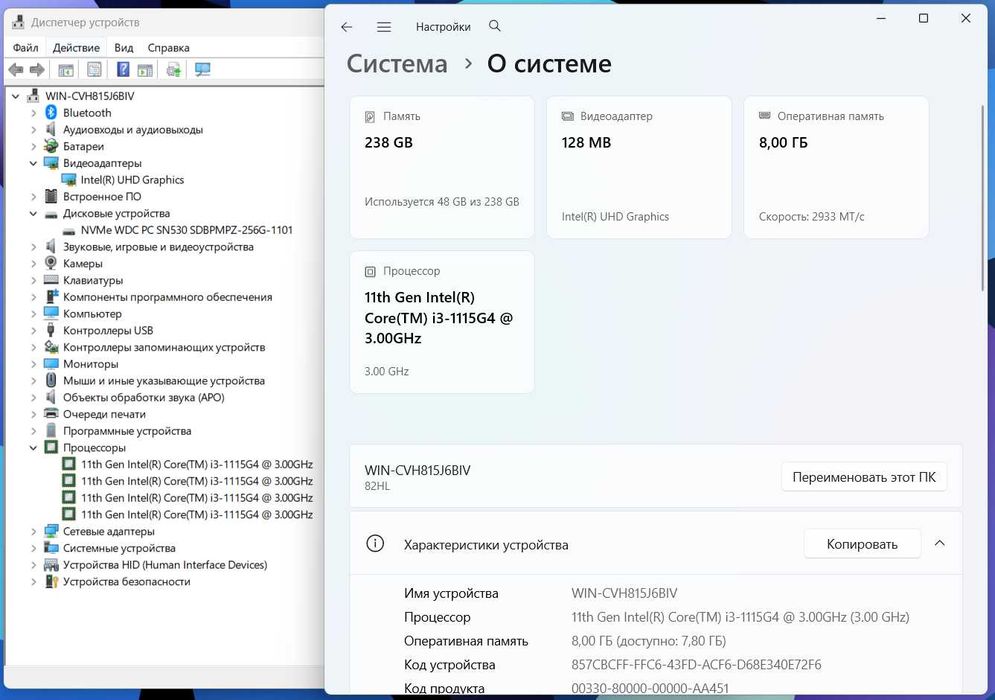
Task: Click the Батареи battery icon
Action: click(x=51, y=146)
